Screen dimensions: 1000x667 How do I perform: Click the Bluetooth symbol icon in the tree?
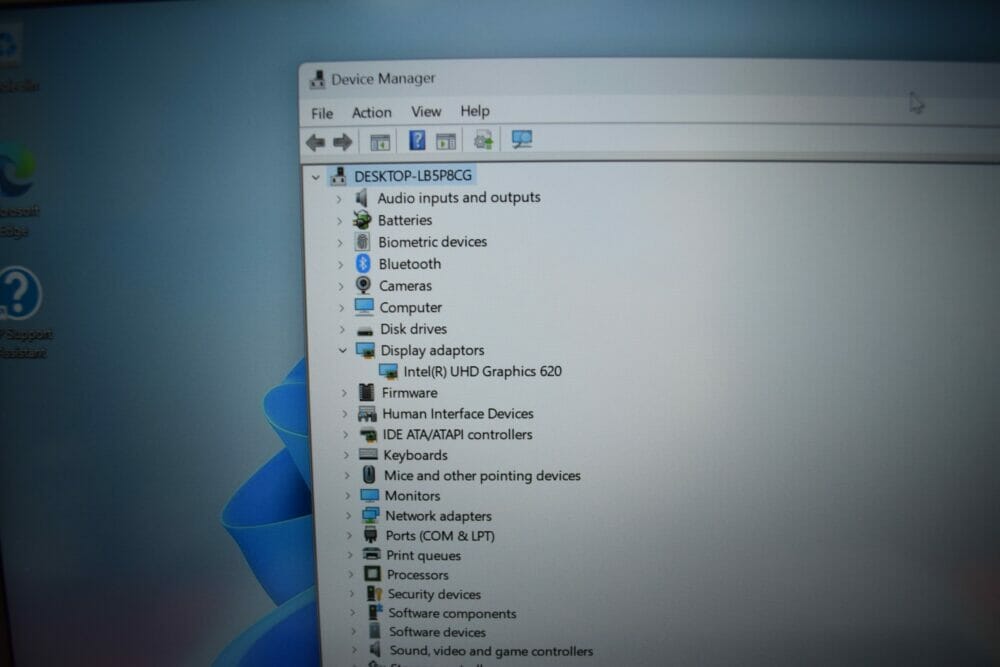(363, 263)
